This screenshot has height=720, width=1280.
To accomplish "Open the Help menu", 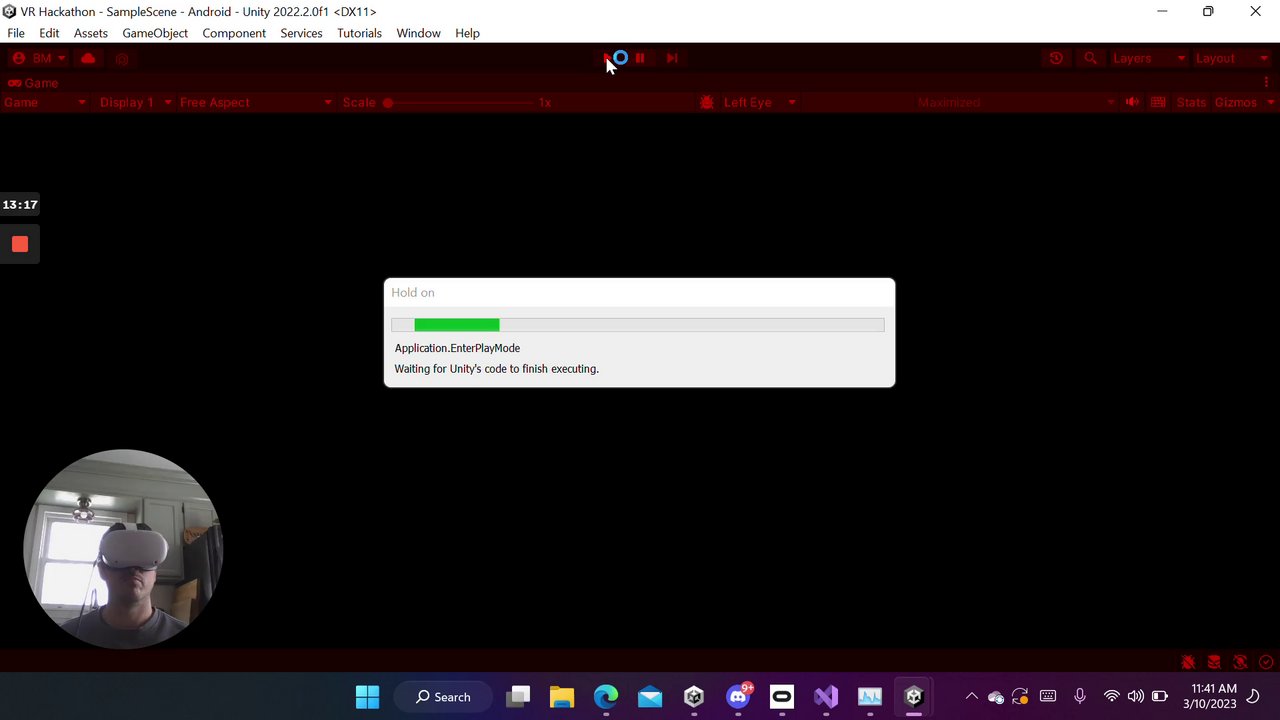I will (467, 33).
